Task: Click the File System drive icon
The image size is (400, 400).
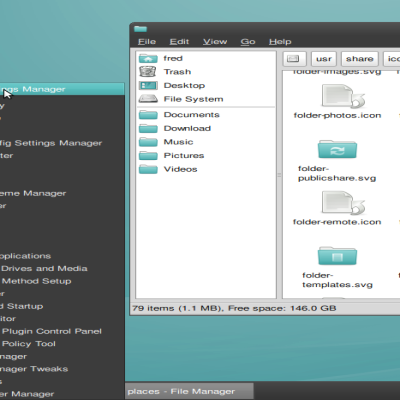Action: (x=148, y=99)
